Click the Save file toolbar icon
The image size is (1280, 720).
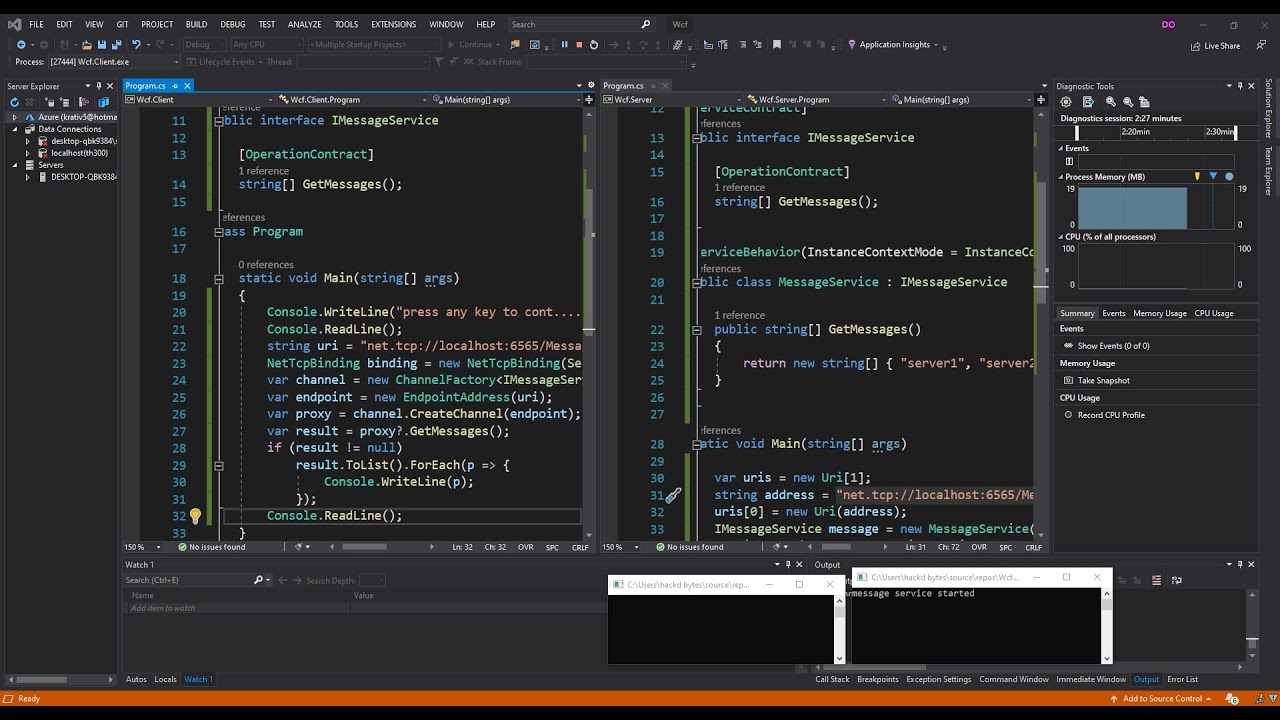(102, 44)
